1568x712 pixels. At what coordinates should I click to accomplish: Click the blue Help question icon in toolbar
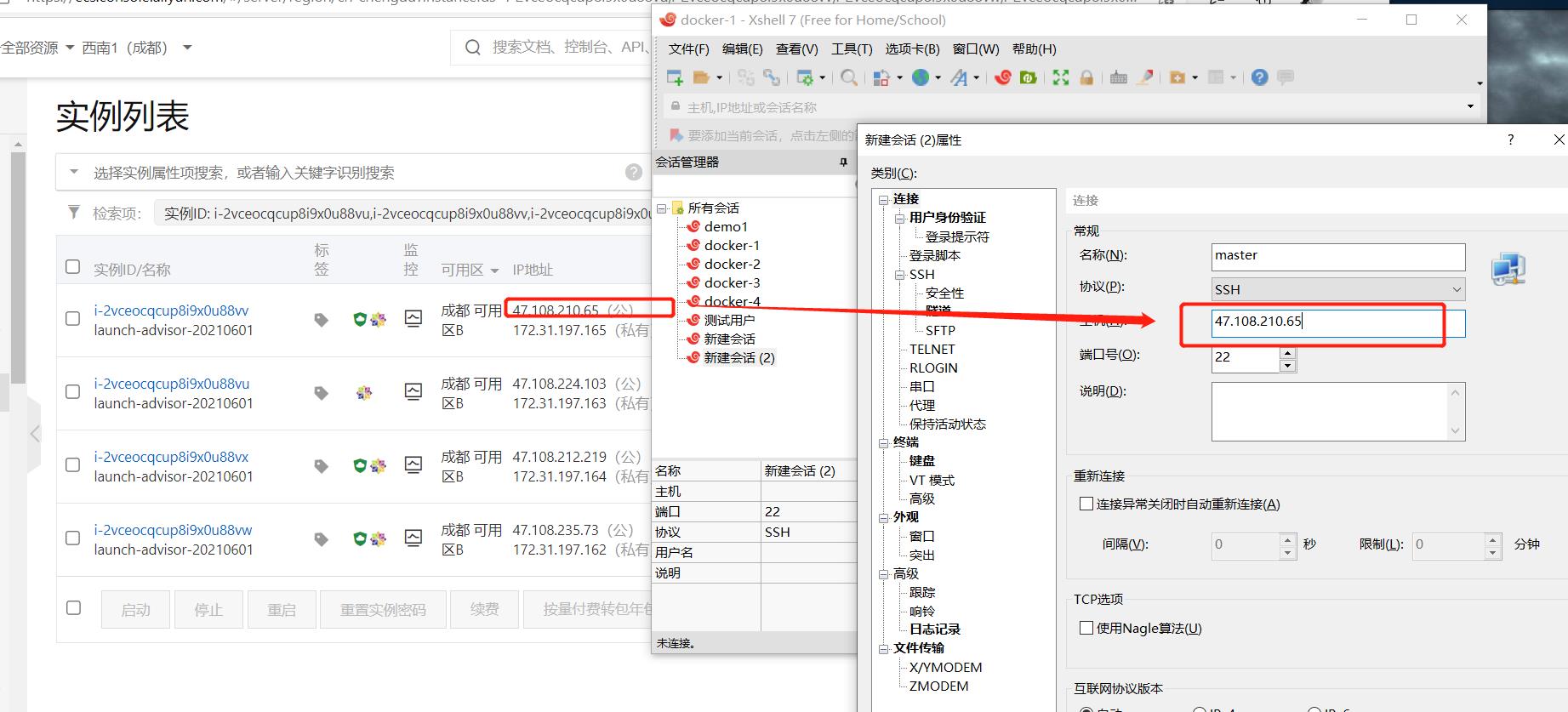(1260, 77)
